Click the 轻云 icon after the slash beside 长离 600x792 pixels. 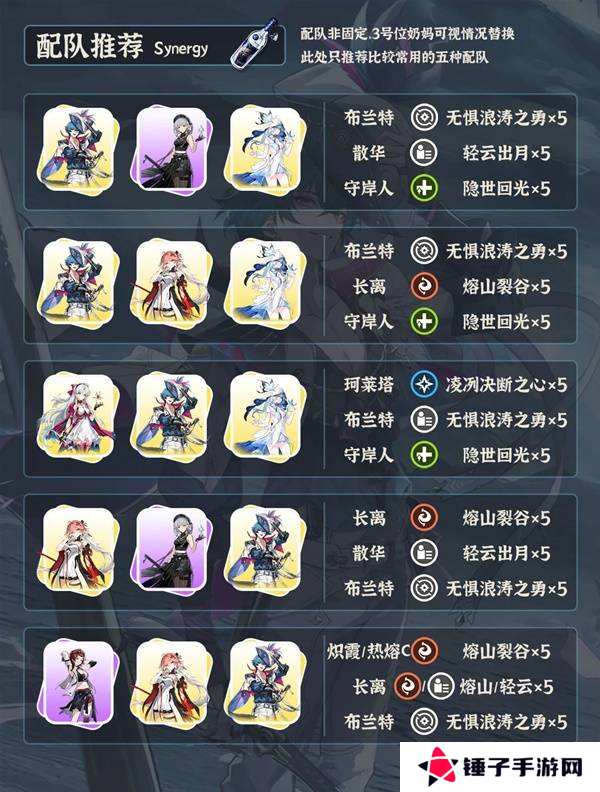tap(441, 686)
